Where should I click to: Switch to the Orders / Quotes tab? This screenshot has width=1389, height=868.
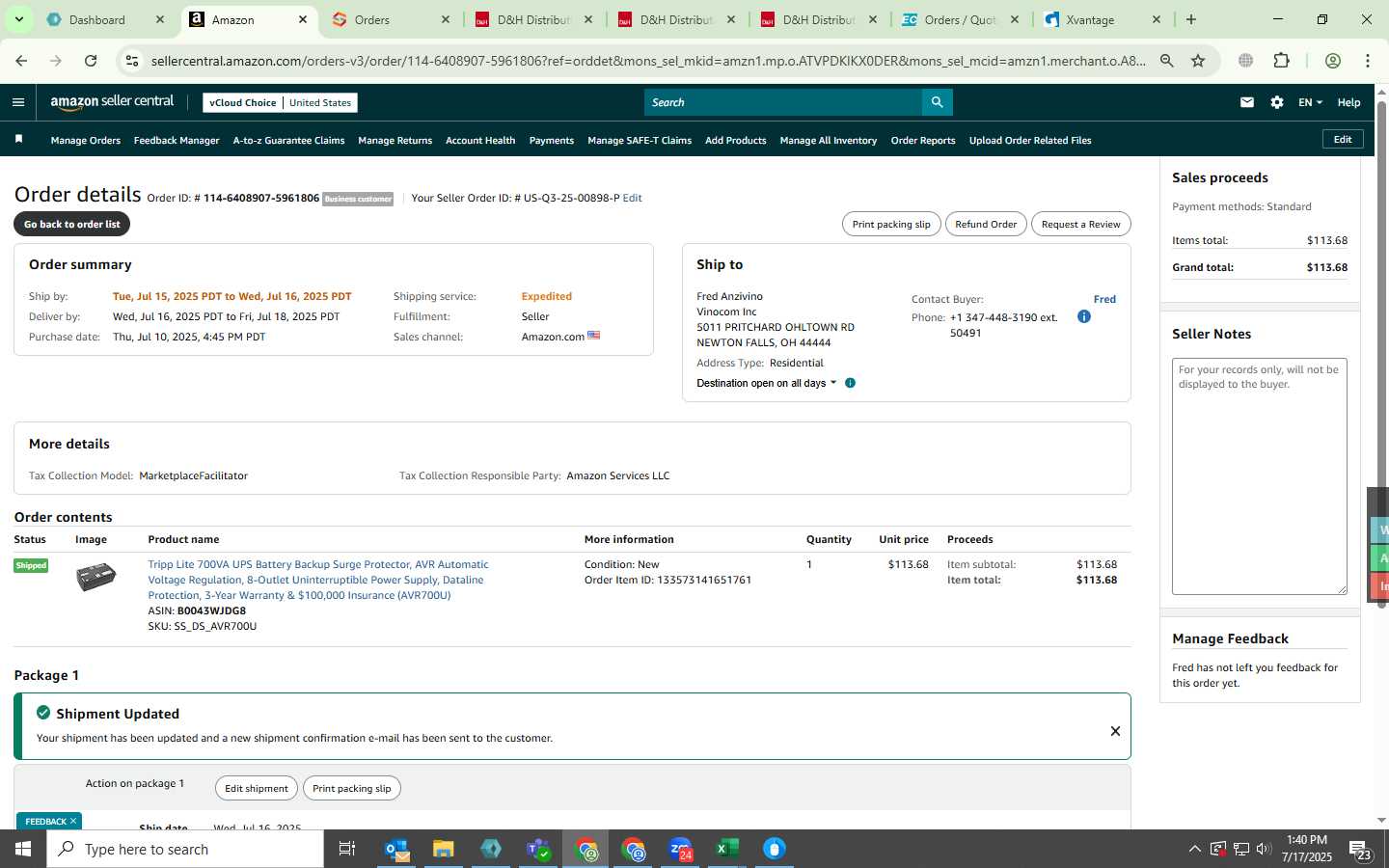pyautogui.click(x=961, y=19)
